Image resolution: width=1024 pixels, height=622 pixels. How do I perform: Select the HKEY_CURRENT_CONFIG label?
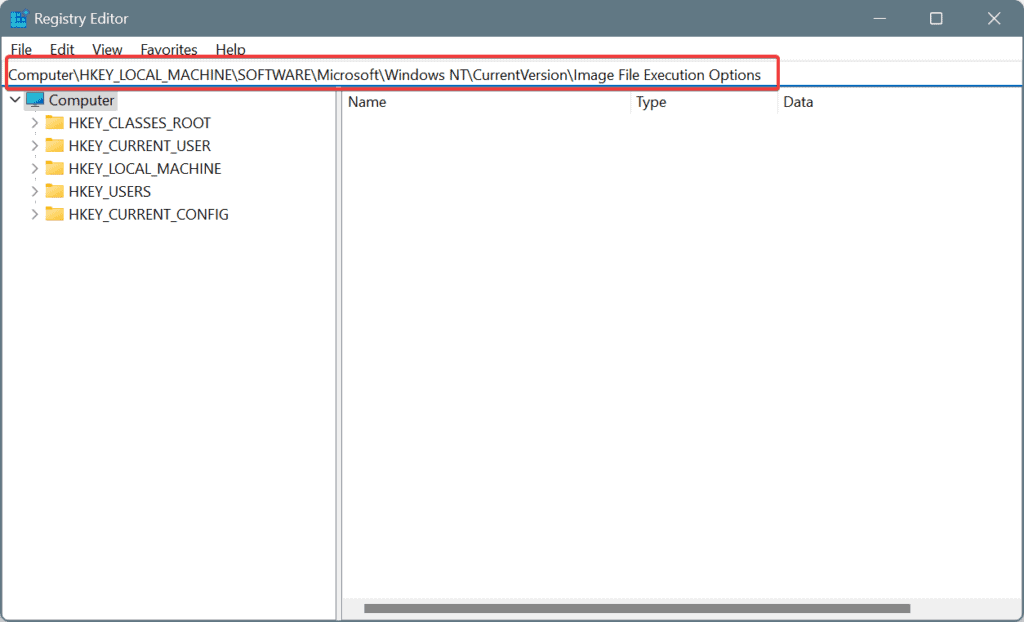148,214
